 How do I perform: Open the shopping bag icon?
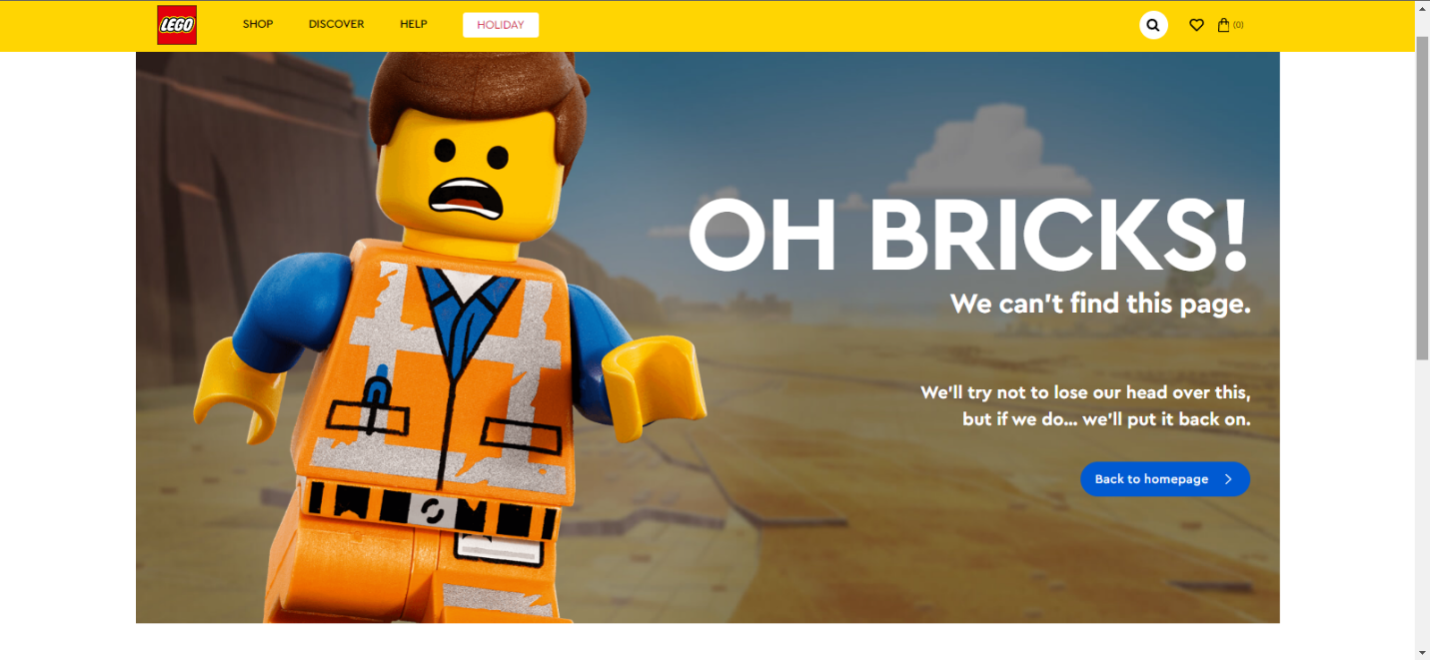(1223, 25)
